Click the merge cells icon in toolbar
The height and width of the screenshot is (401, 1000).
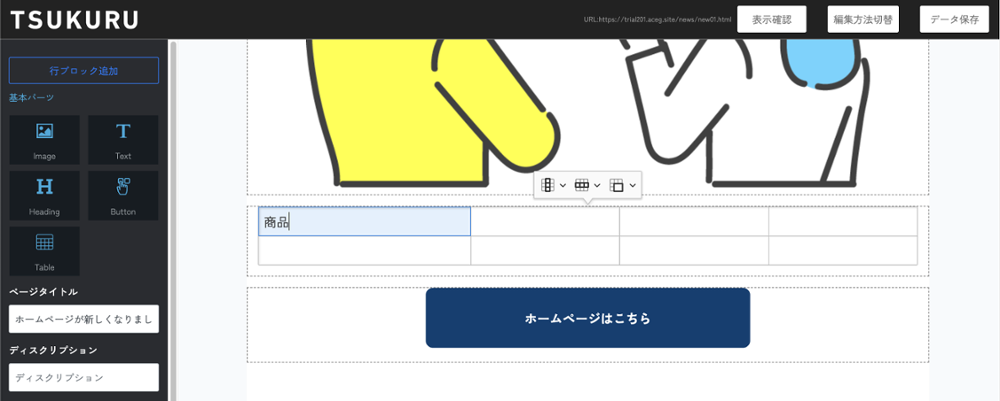pyautogui.click(x=616, y=185)
